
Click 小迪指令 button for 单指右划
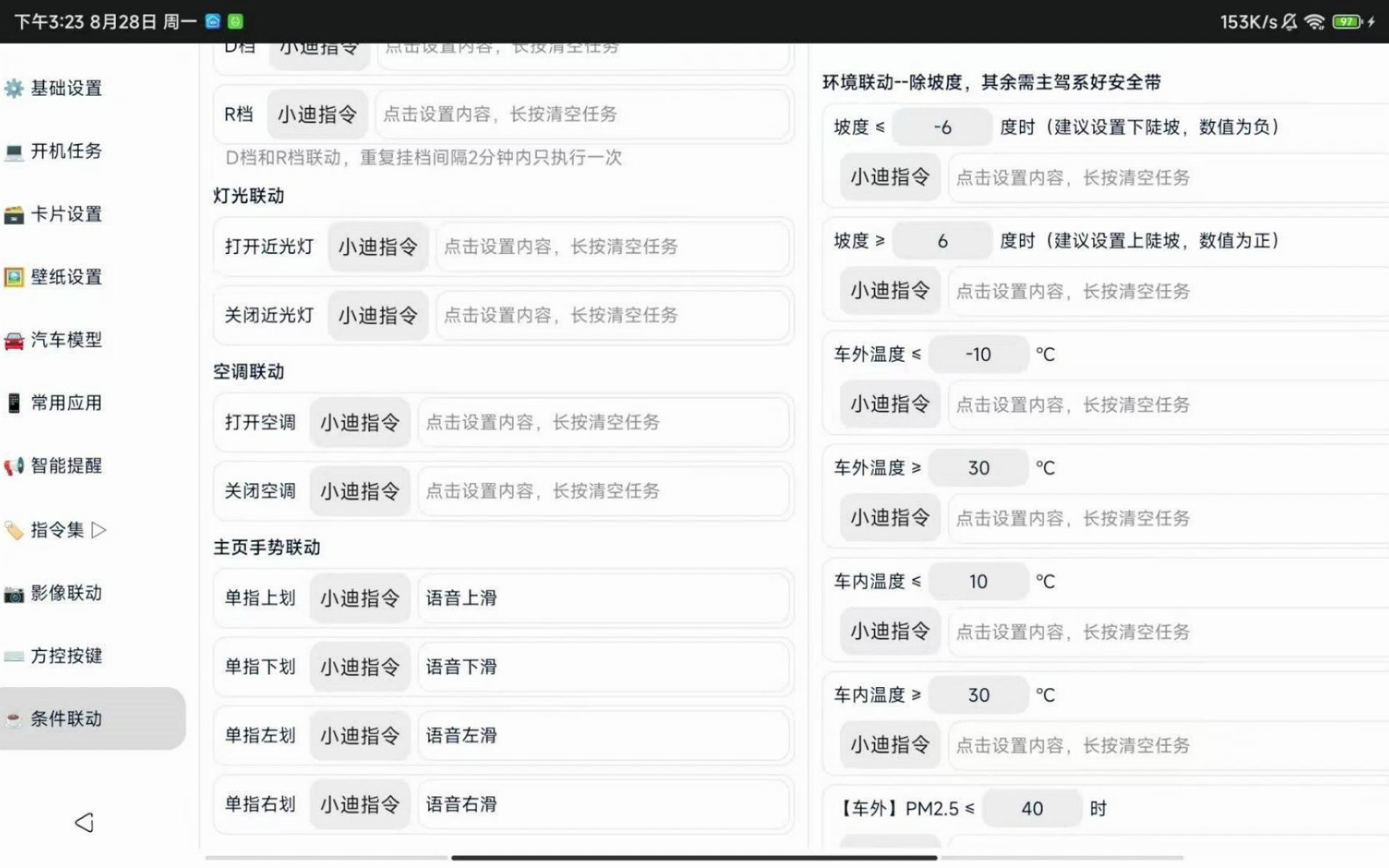tap(360, 805)
